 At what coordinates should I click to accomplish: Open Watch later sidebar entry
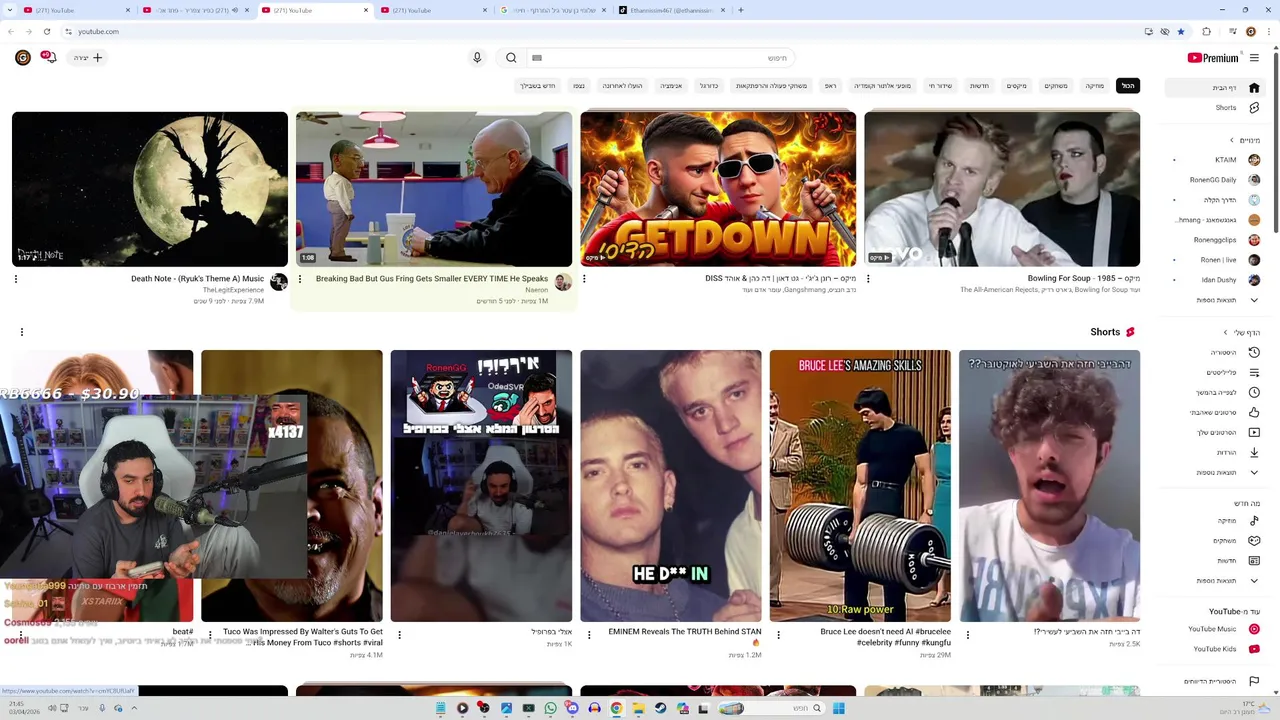coord(1215,392)
